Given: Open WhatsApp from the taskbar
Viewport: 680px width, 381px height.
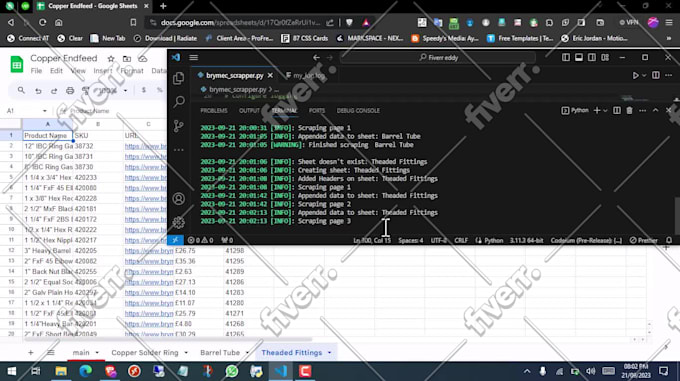Looking at the screenshot, I should [x=232, y=371].
